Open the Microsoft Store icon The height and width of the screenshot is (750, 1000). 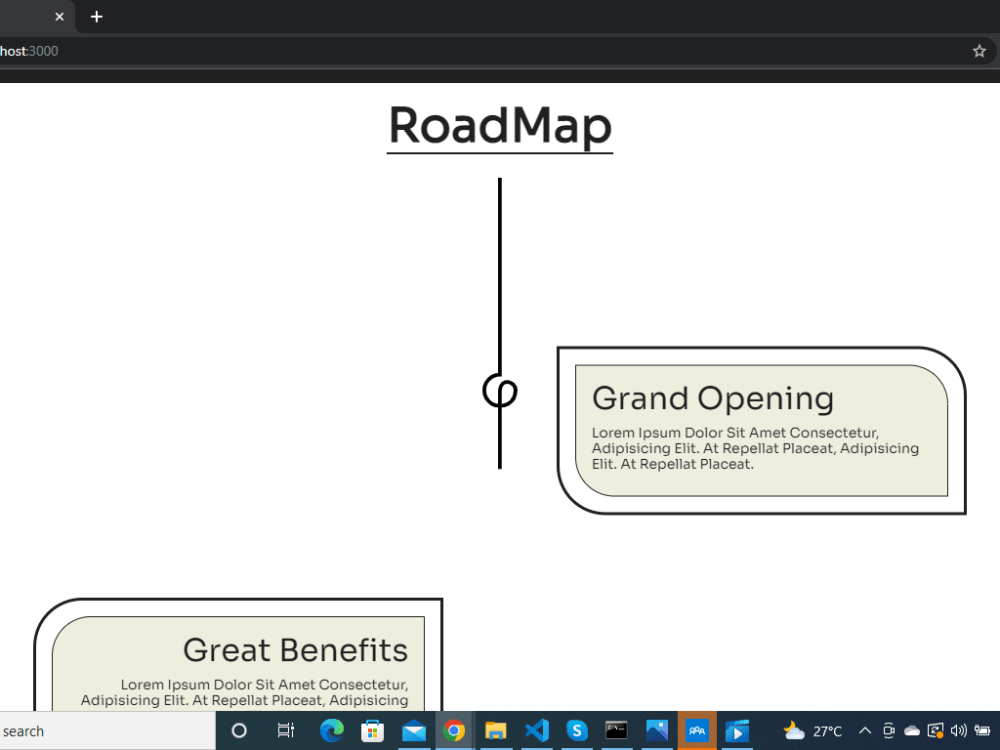pyautogui.click(x=373, y=731)
